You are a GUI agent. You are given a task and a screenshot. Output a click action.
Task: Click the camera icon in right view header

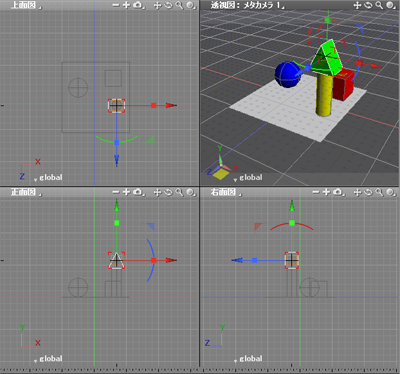pos(338,192)
